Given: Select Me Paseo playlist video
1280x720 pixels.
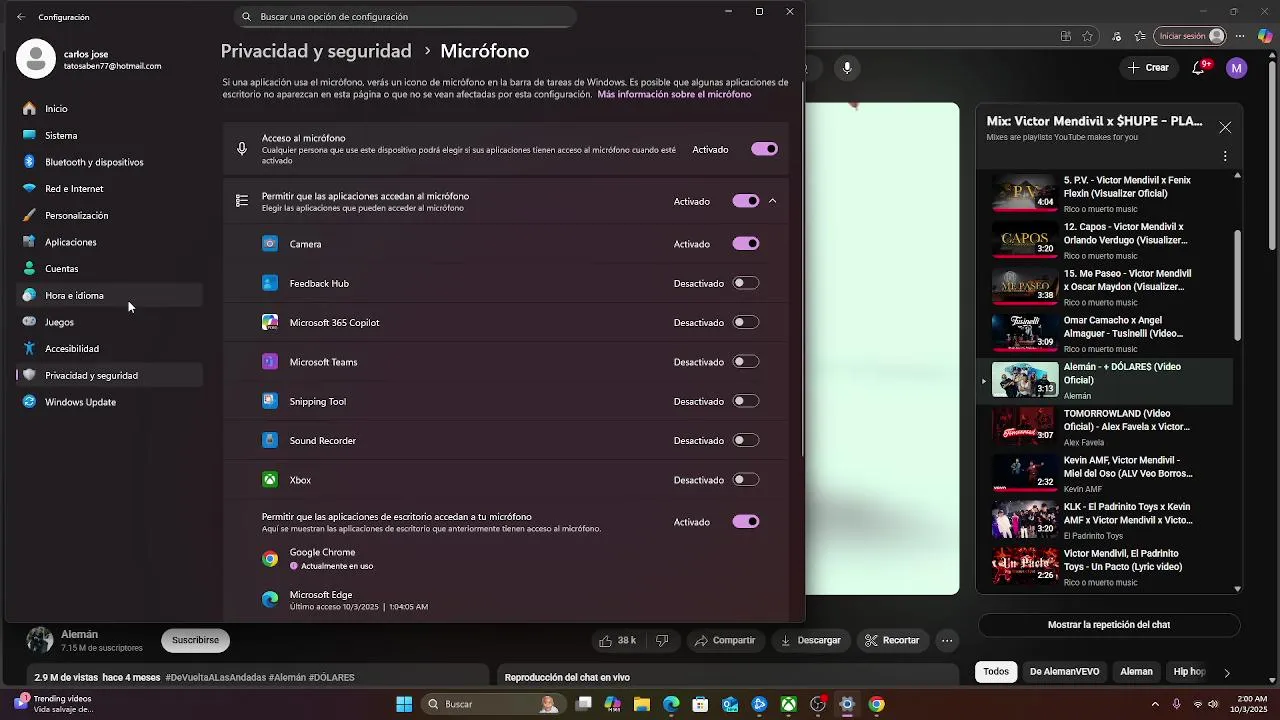Looking at the screenshot, I should [1107, 287].
